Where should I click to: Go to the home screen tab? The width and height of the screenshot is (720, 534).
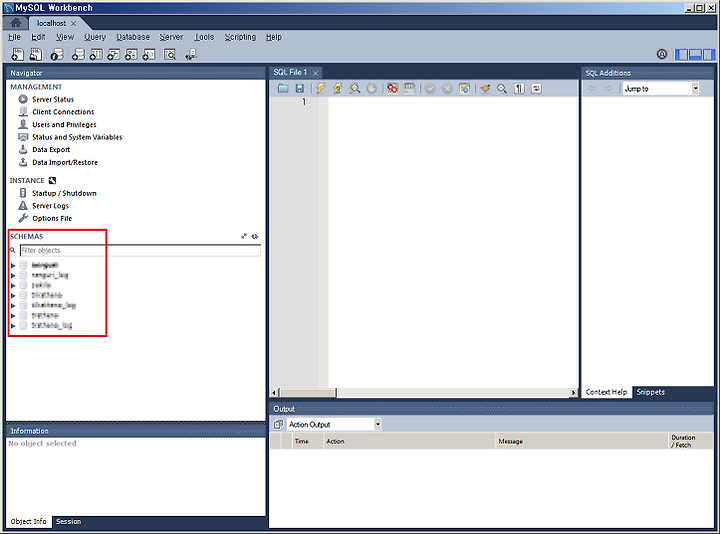[x=16, y=22]
